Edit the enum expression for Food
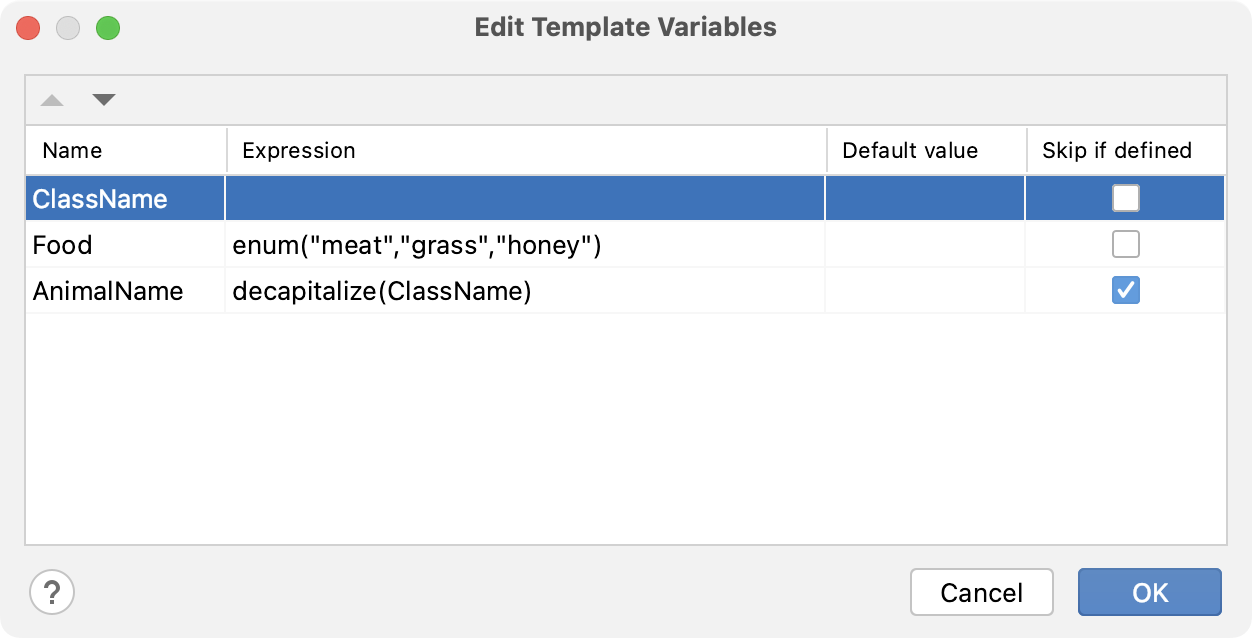This screenshot has height=638, width=1252. (430, 244)
